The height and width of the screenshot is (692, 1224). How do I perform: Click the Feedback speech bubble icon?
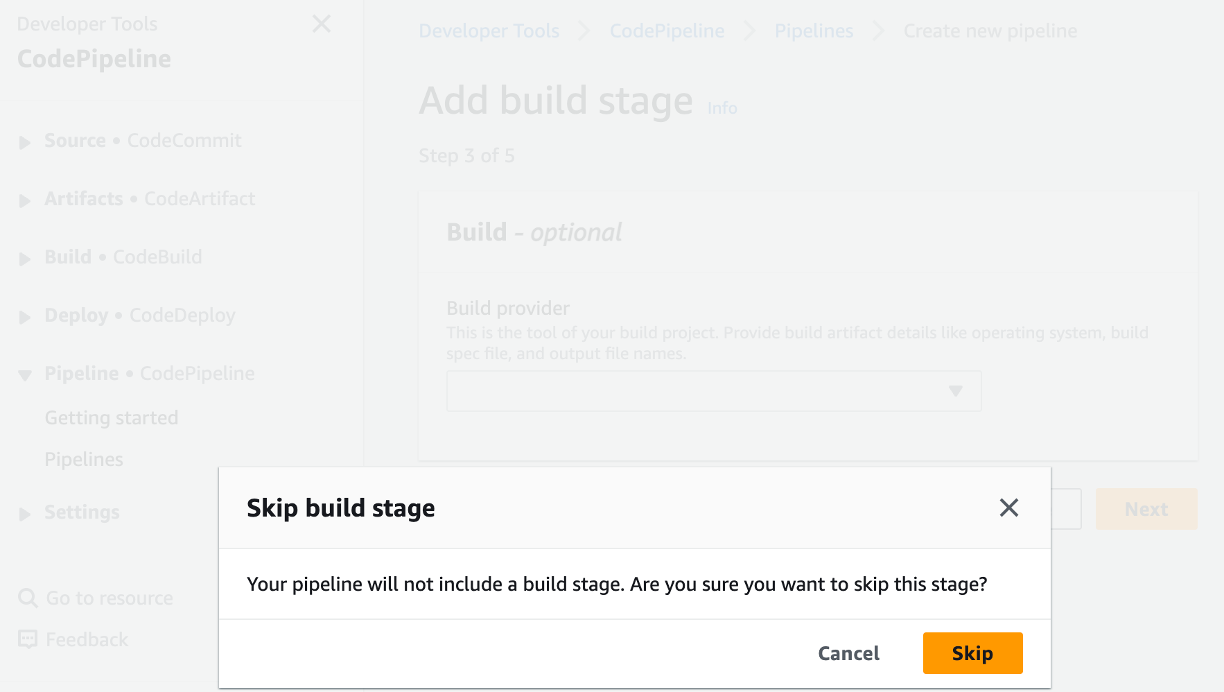pyautogui.click(x=28, y=639)
